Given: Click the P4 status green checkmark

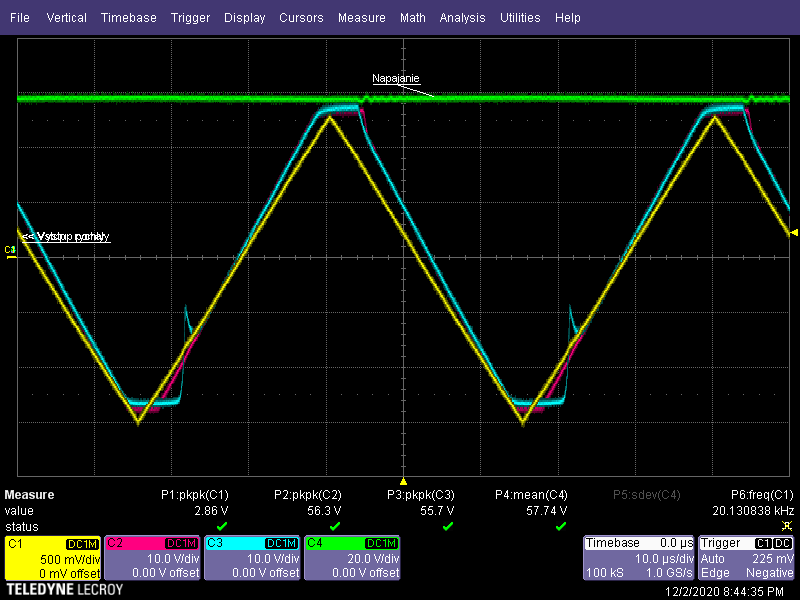Looking at the screenshot, I should tap(561, 526).
